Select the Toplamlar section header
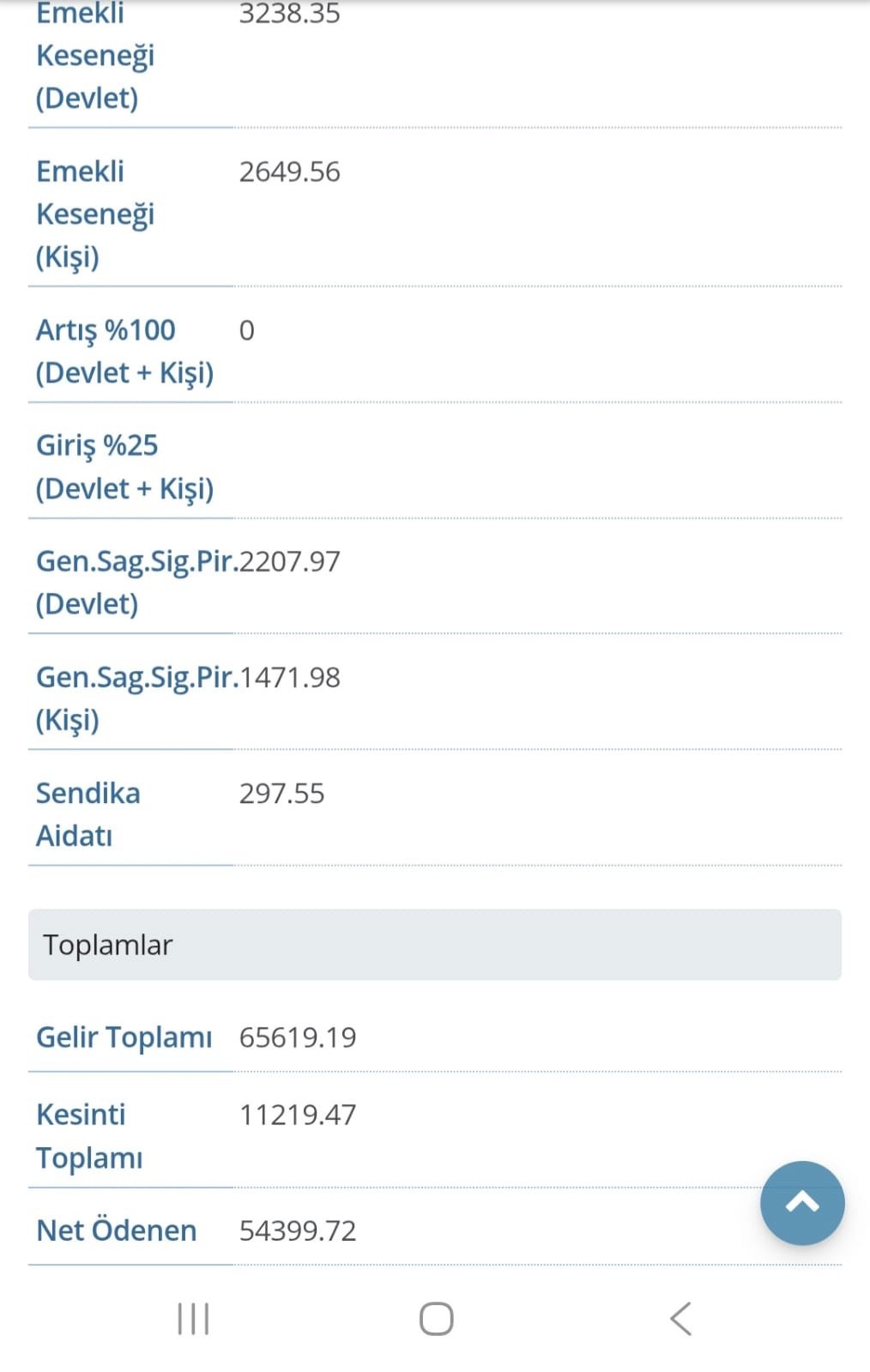 click(x=435, y=944)
